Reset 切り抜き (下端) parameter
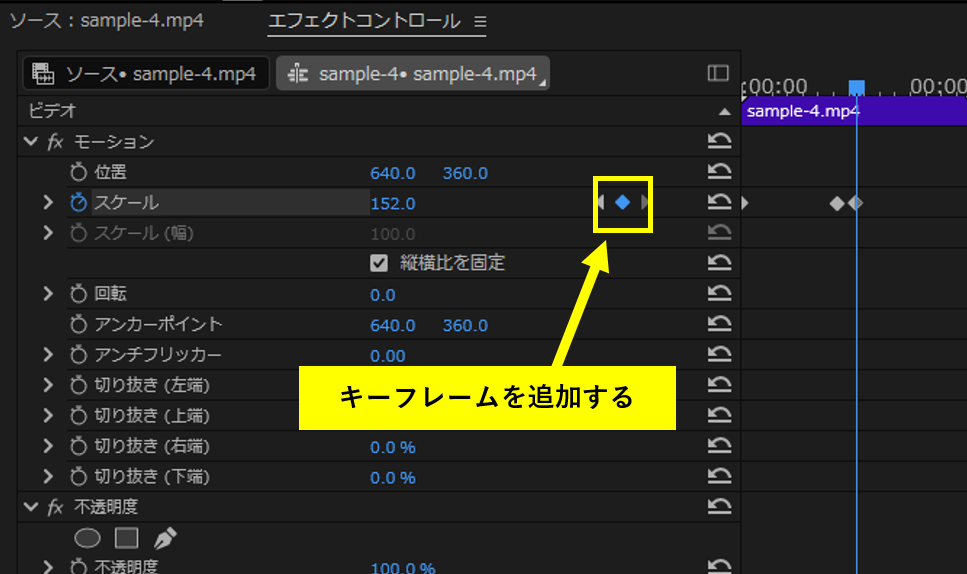The width and height of the screenshot is (967, 574). coord(719,477)
